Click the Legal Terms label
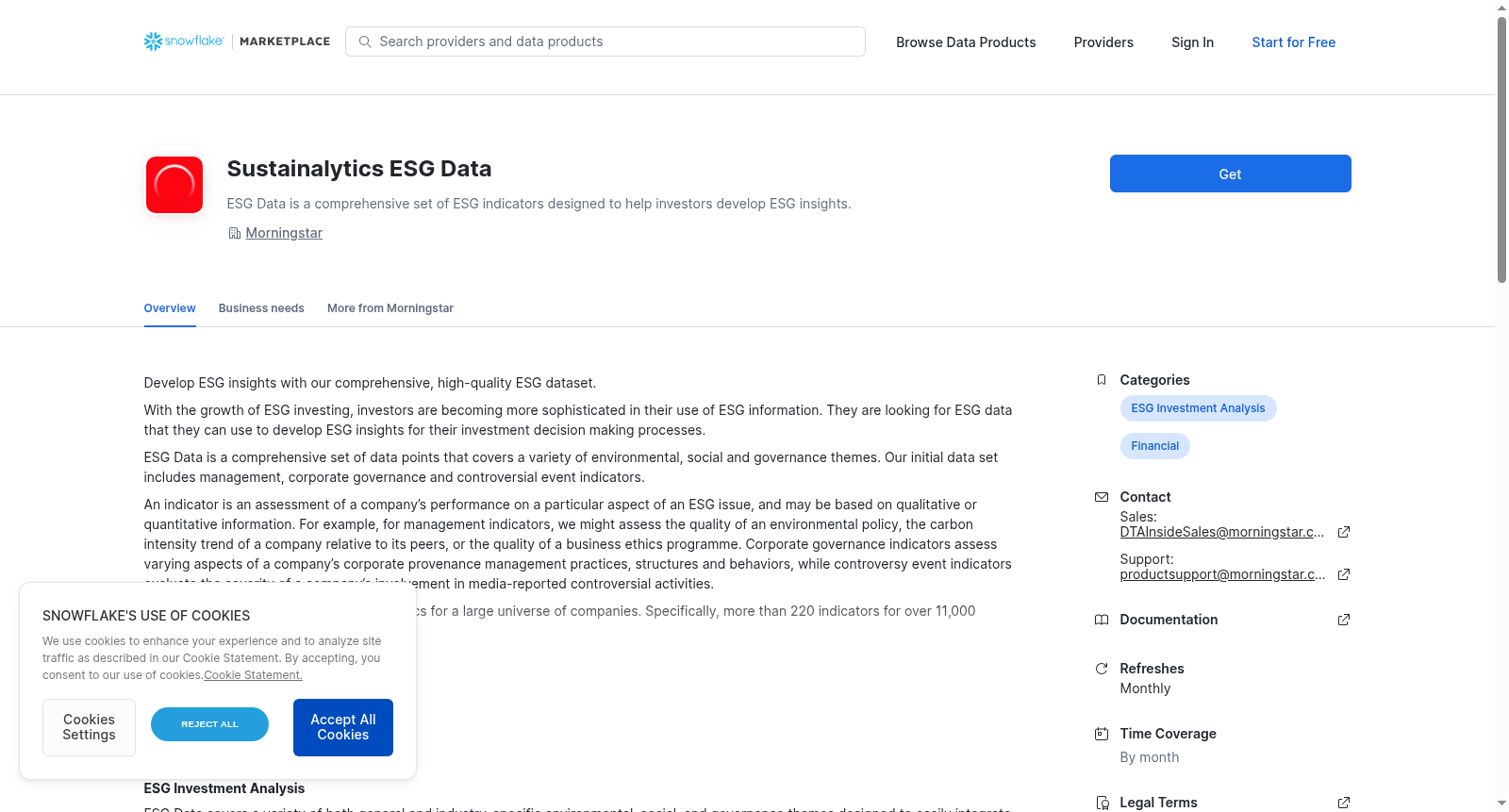 pos(1159,803)
